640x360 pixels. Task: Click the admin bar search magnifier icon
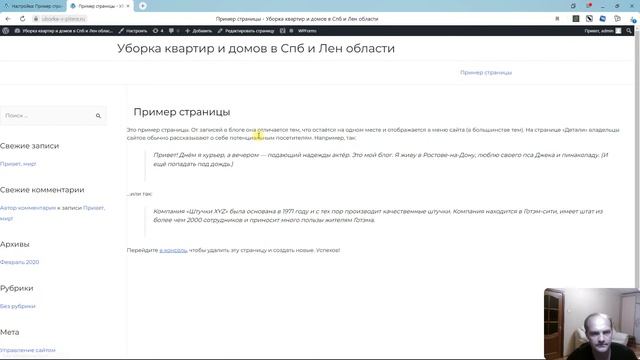pos(629,31)
